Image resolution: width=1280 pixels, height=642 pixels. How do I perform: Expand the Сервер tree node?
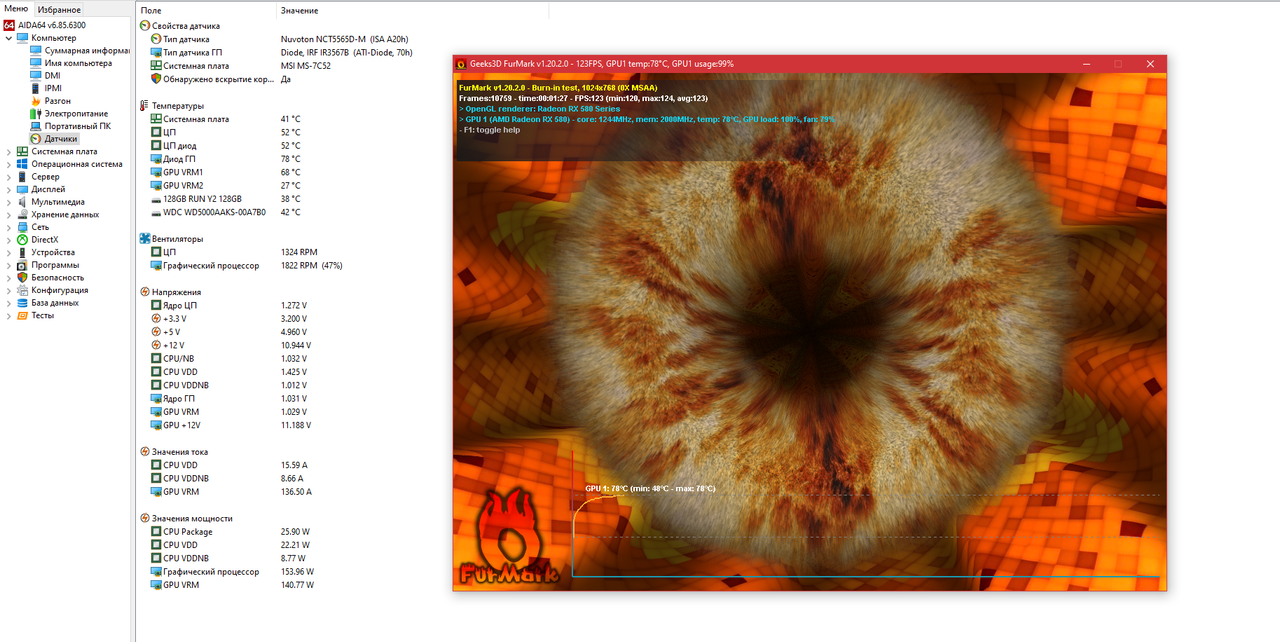[x=9, y=176]
